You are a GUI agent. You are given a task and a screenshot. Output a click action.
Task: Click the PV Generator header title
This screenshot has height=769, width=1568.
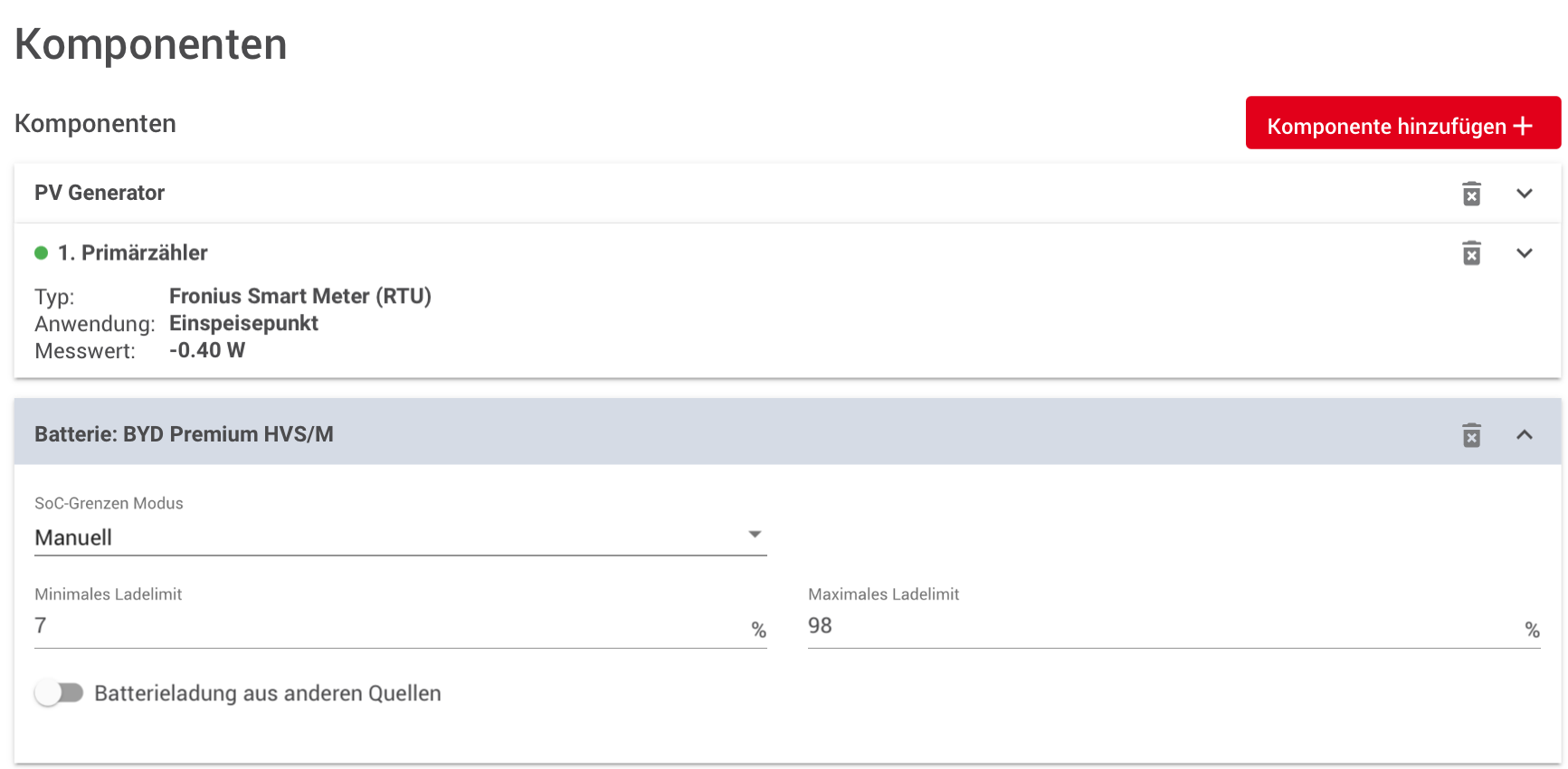pos(100,193)
